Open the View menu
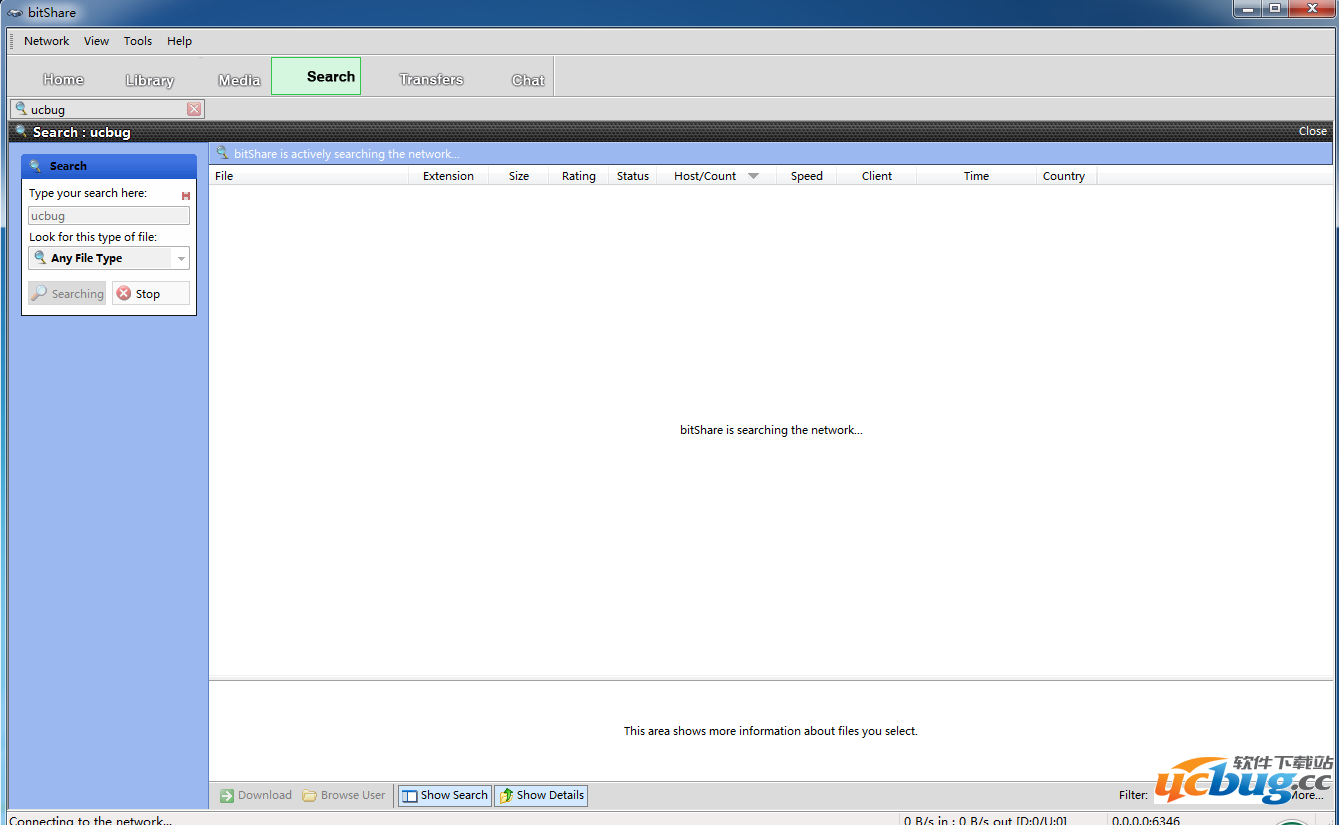1339x825 pixels. pos(97,41)
